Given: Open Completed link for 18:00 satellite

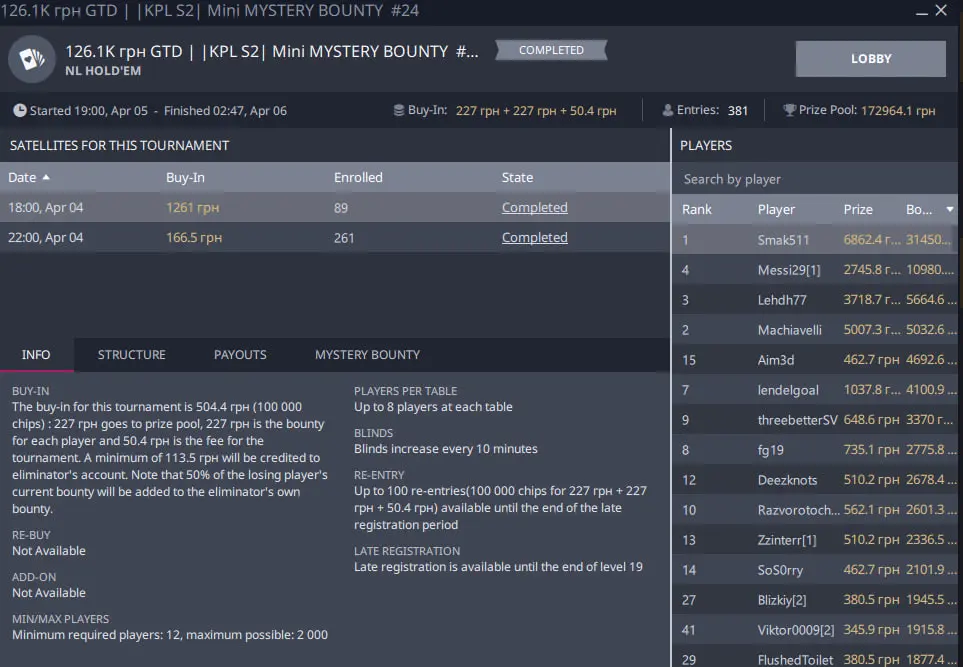Looking at the screenshot, I should [534, 208].
